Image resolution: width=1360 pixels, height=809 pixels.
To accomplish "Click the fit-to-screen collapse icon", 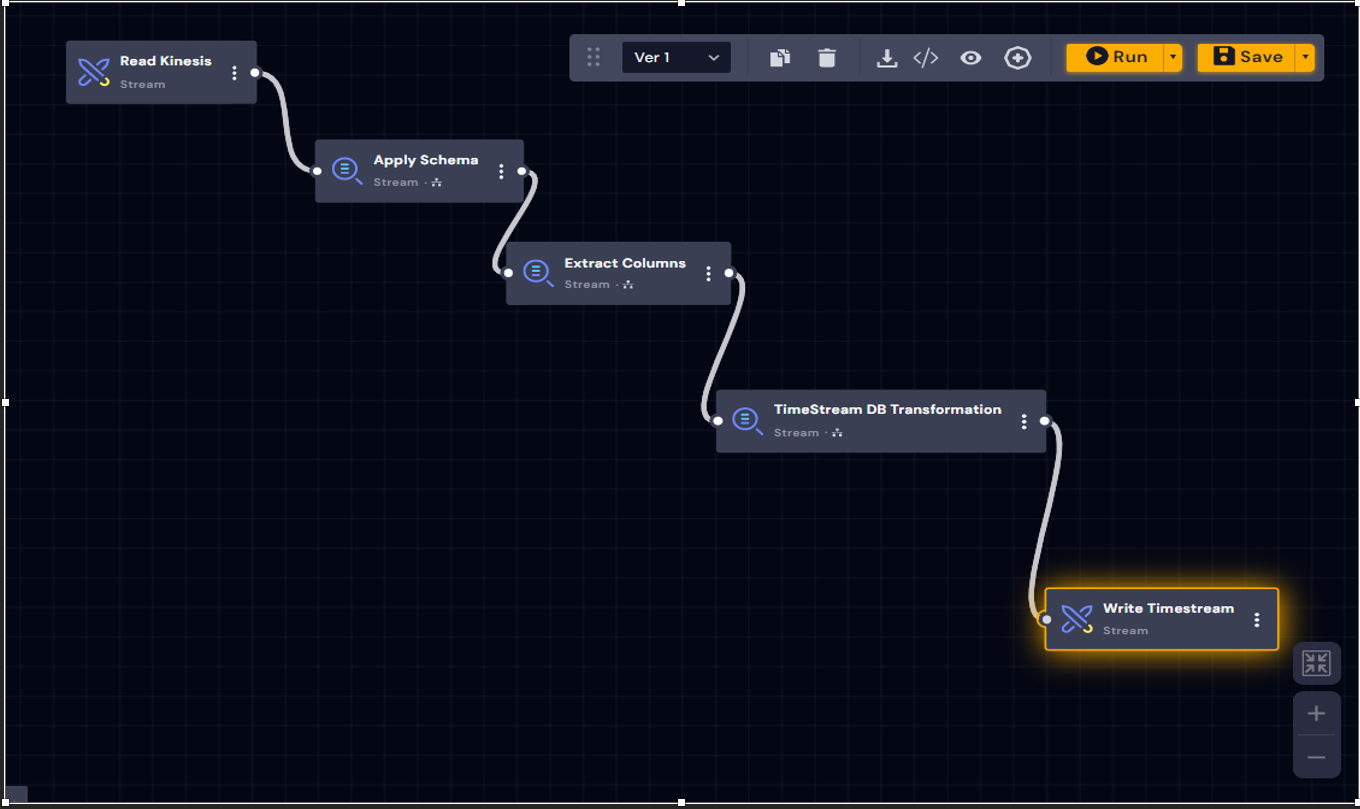I will (1316, 663).
